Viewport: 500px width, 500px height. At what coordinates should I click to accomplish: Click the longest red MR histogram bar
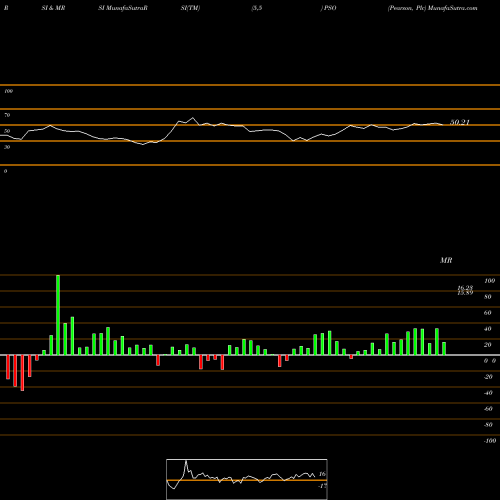coord(22,373)
